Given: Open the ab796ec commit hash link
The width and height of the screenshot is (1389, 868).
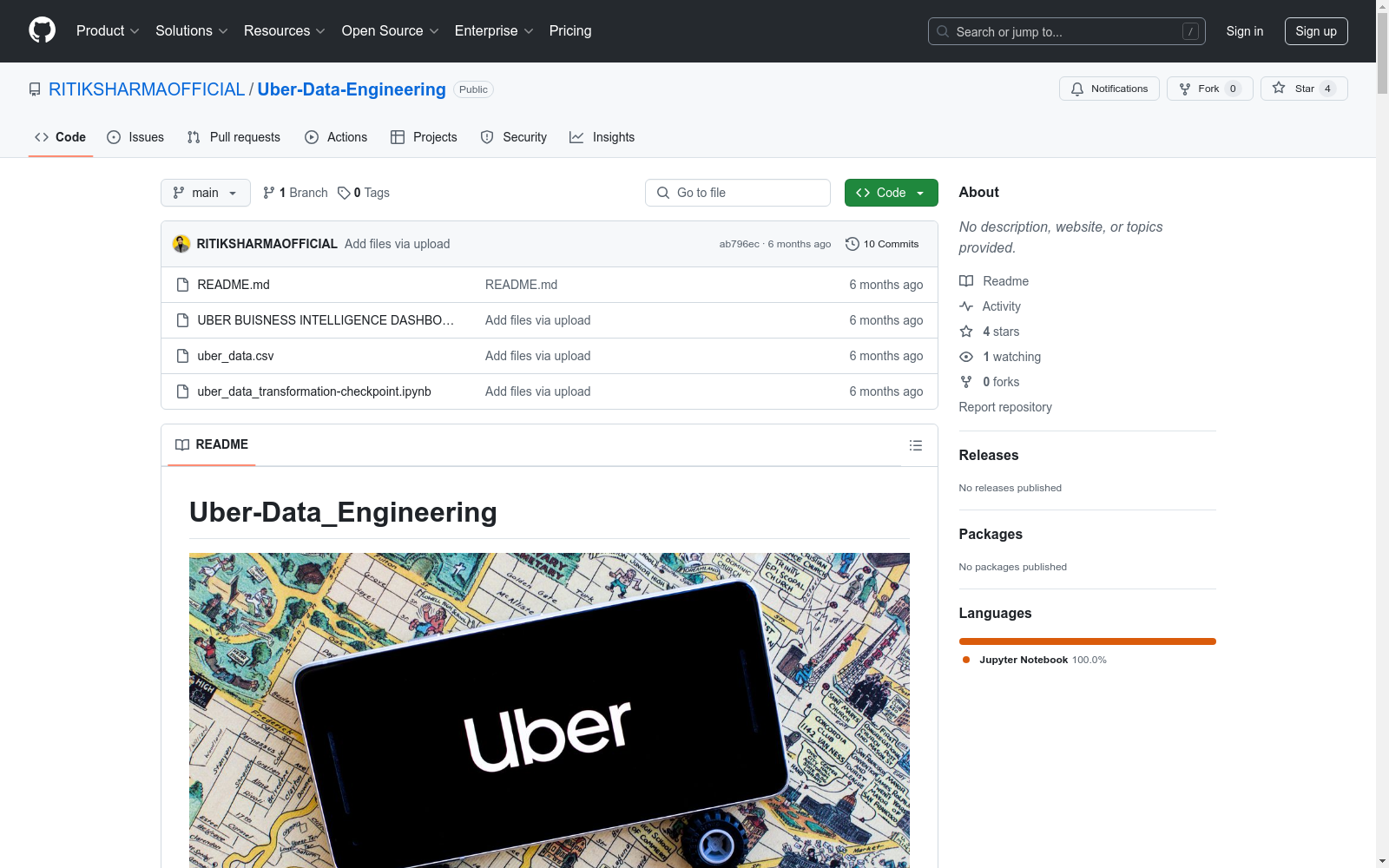Looking at the screenshot, I should [739, 244].
